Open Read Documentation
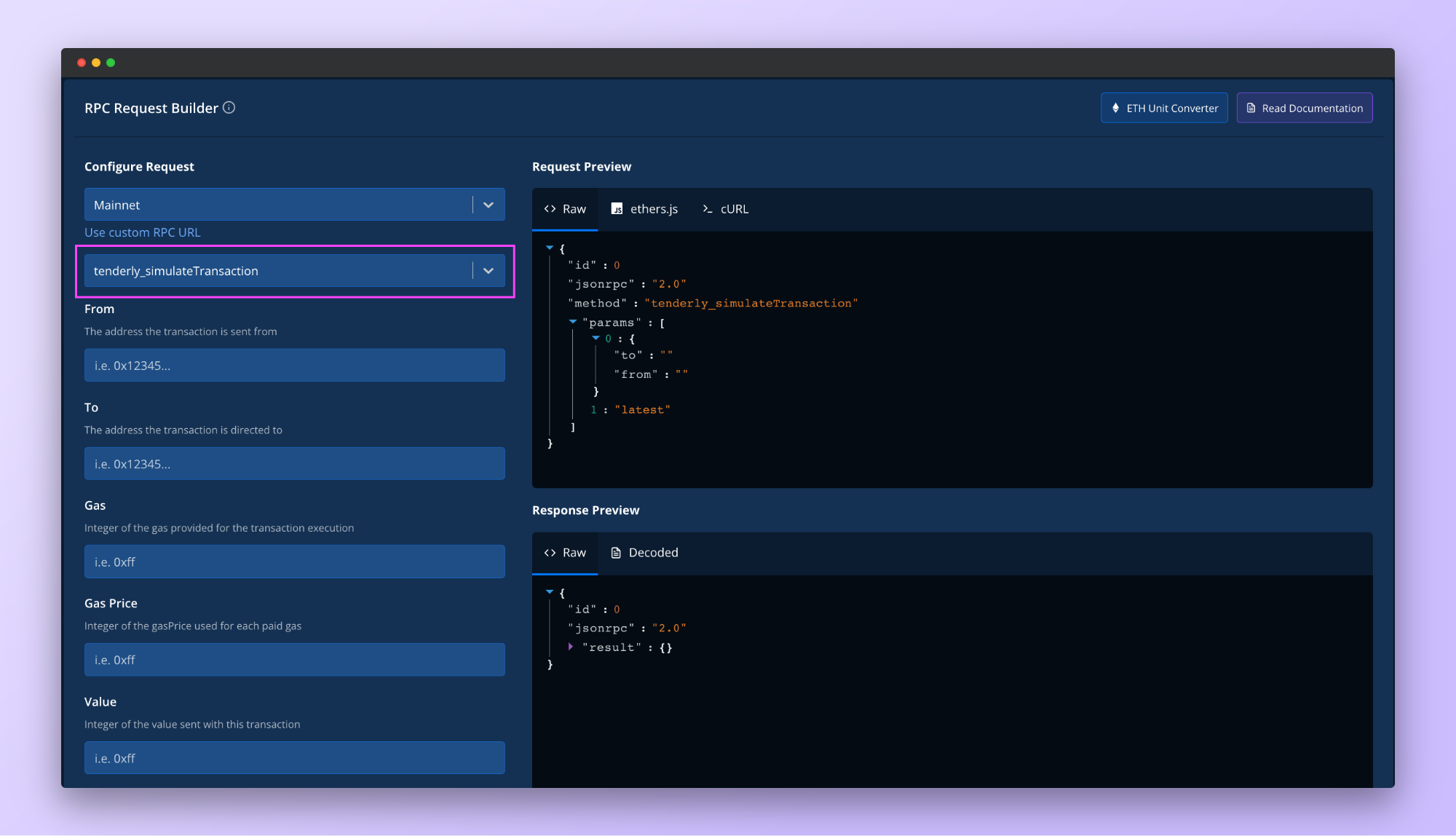The height and width of the screenshot is (836, 1456). point(1304,108)
